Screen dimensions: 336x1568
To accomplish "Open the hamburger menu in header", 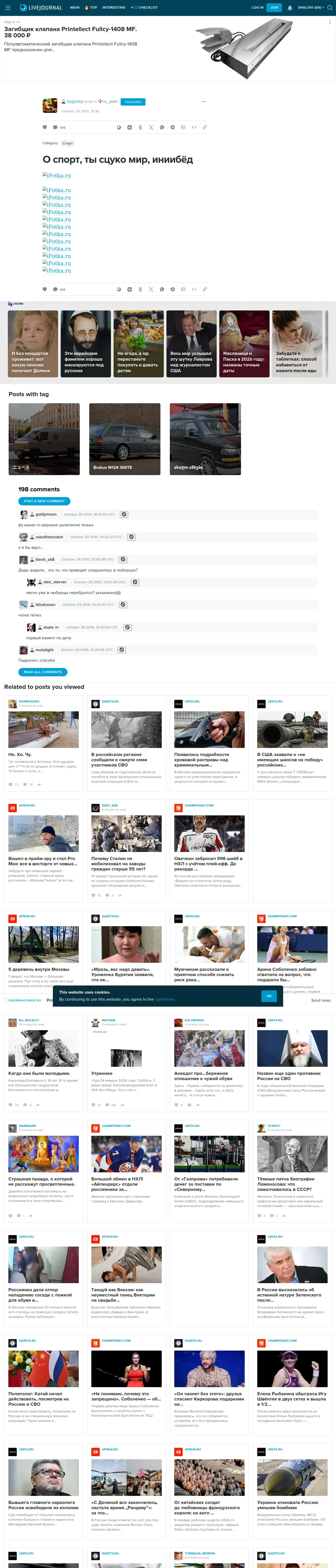I will click(8, 8).
